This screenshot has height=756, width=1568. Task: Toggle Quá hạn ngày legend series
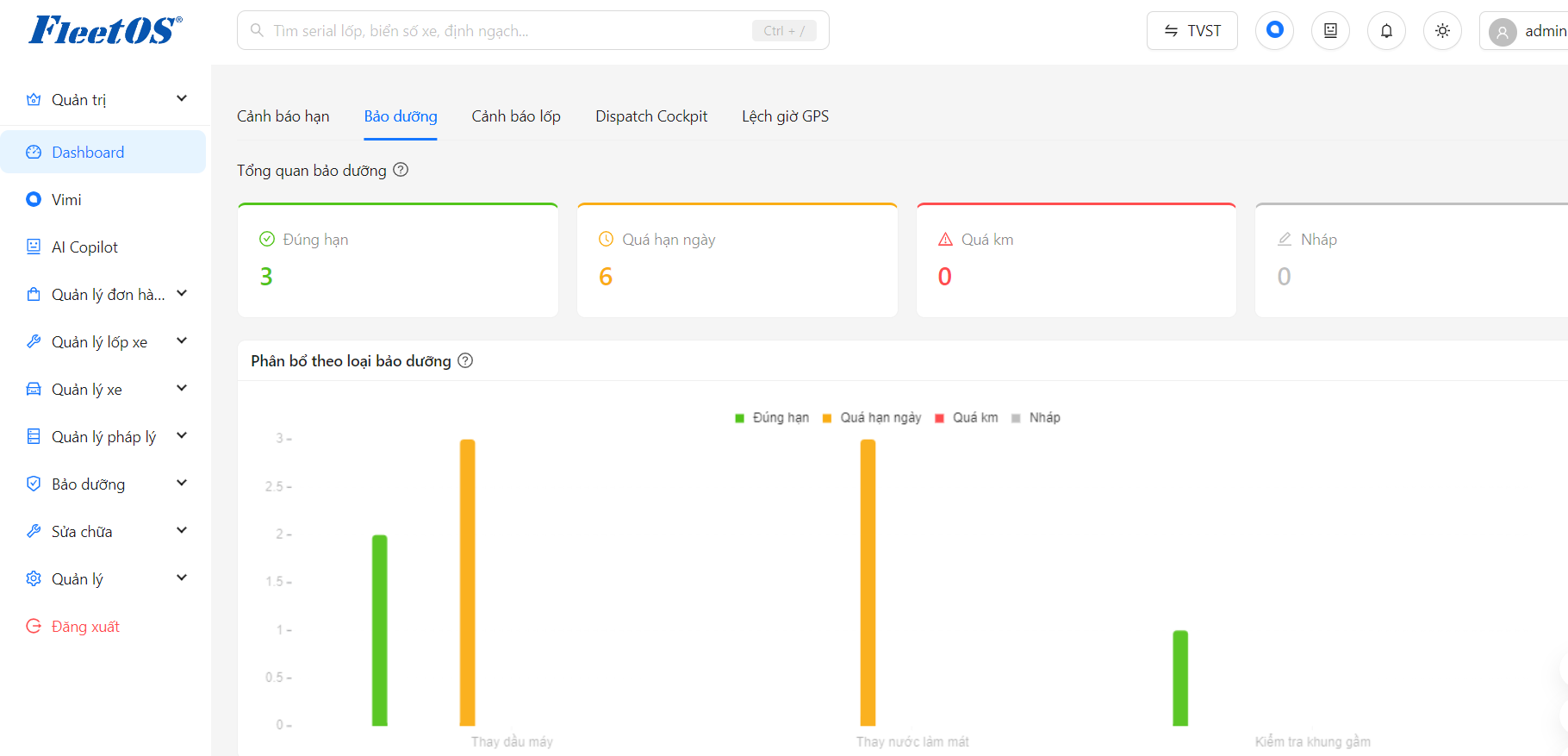point(872,417)
